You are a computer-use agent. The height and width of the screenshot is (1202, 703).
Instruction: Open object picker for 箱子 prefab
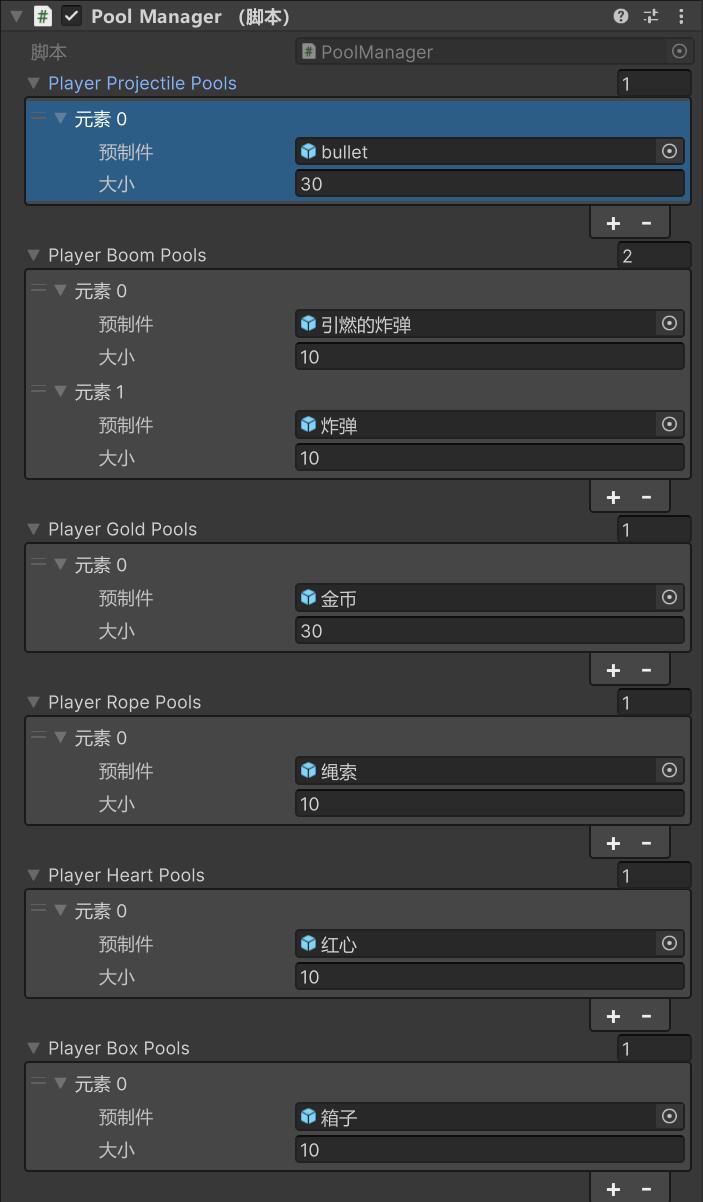[x=670, y=1116]
